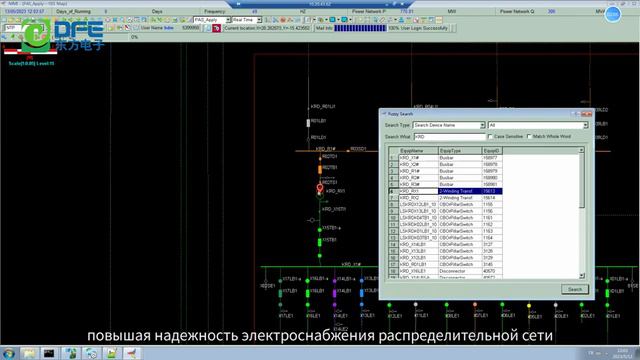640x360 pixels.
Task: Sort by the EquipName column header
Action: coord(418,151)
